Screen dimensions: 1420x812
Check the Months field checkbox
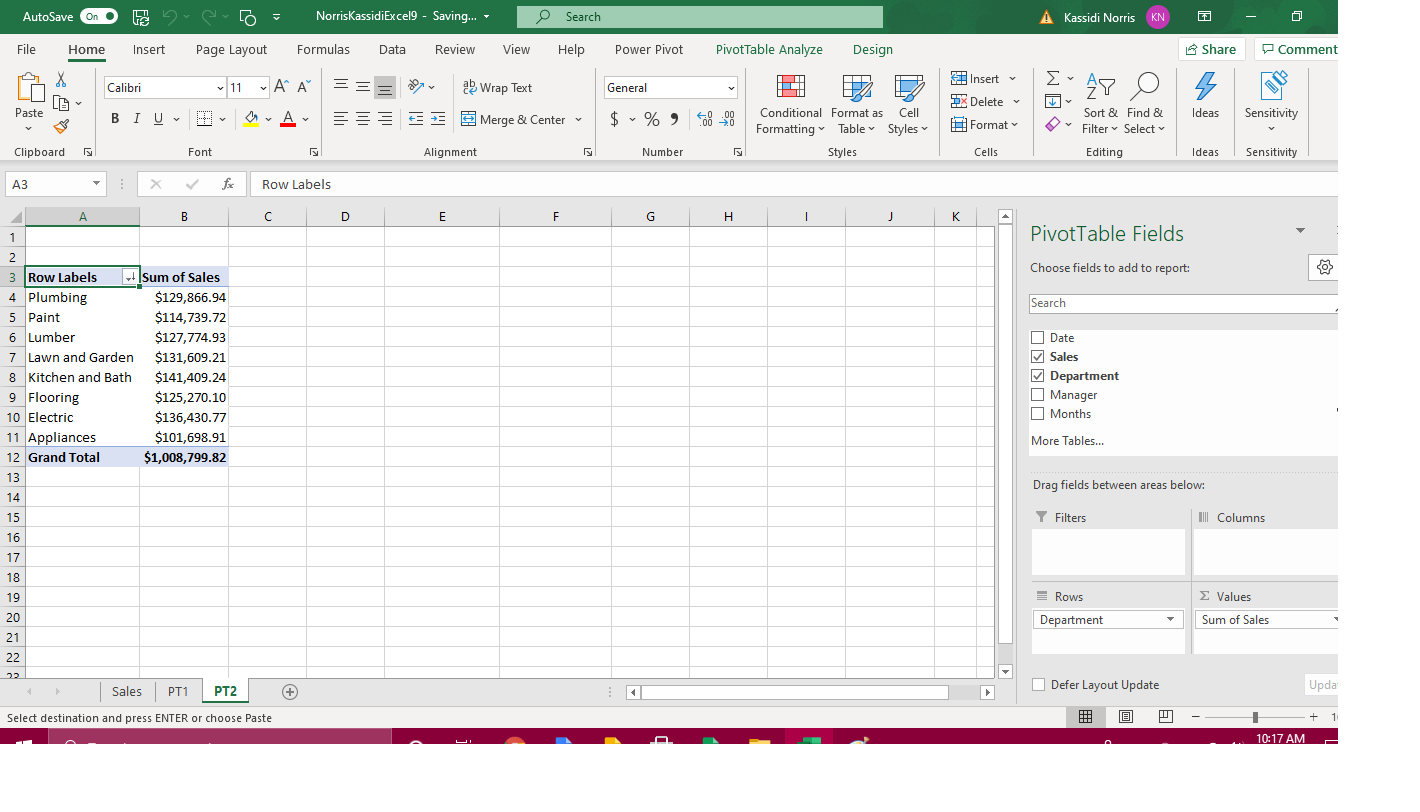click(x=1037, y=414)
